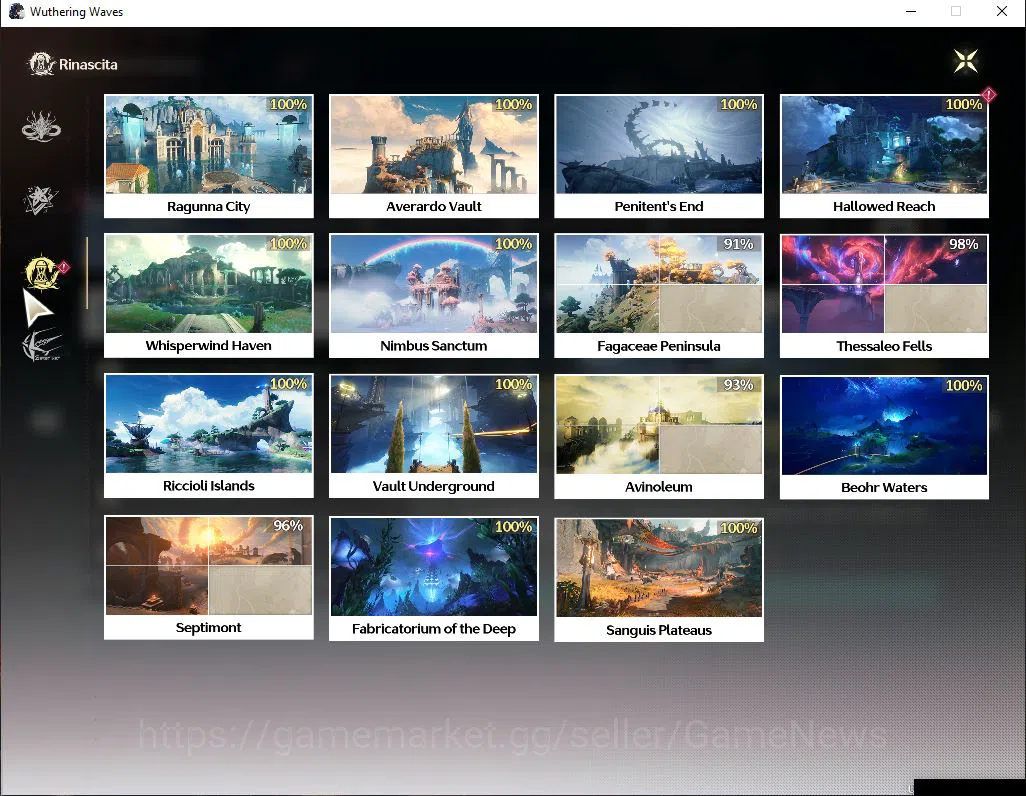Open the Ragunna City card

209,156
